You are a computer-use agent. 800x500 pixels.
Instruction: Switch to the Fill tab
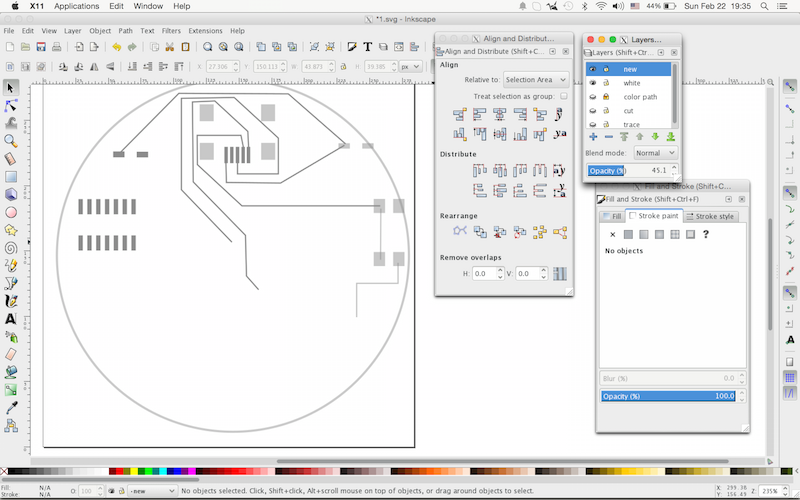612,216
